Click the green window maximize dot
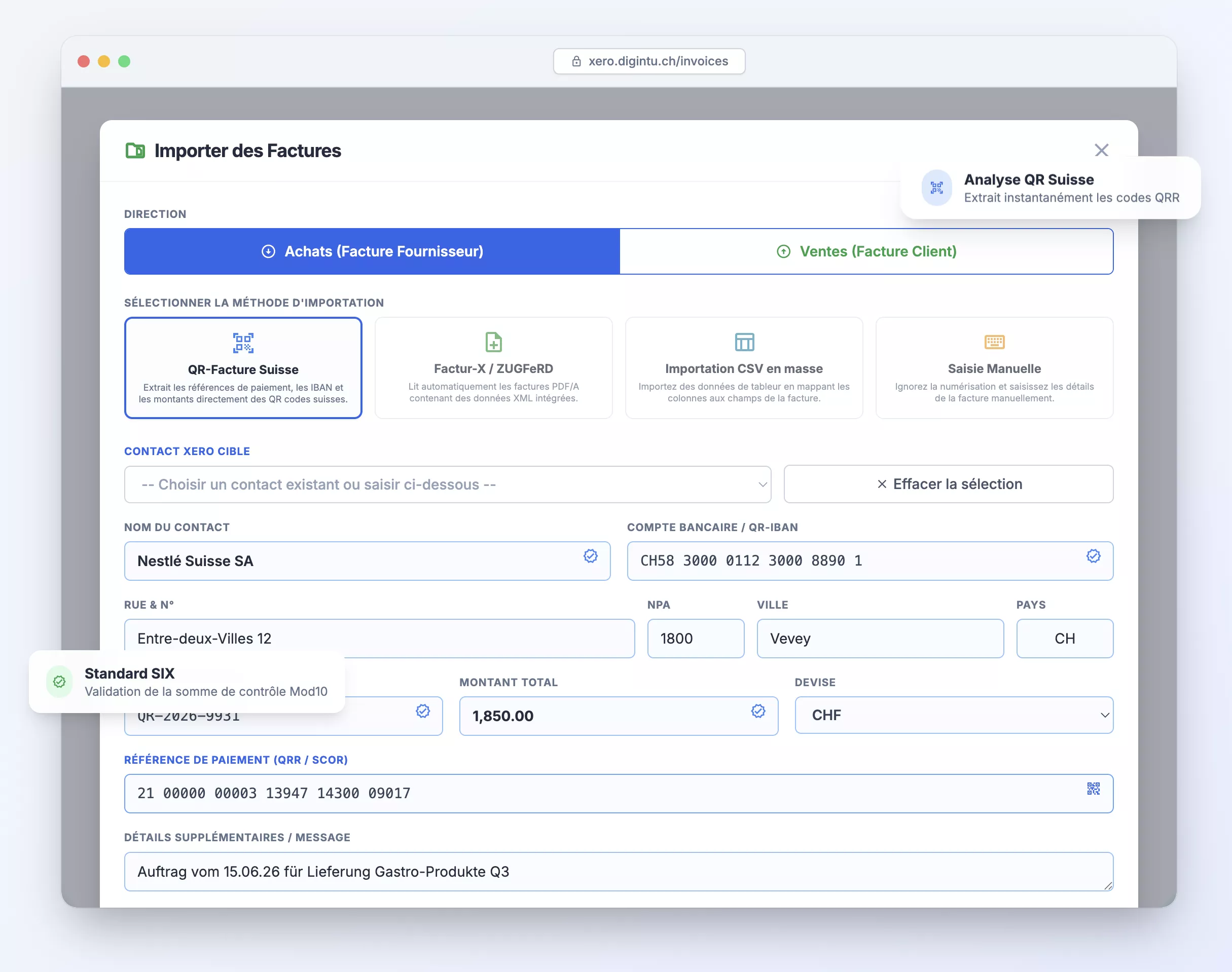The image size is (1232, 972). [x=124, y=61]
